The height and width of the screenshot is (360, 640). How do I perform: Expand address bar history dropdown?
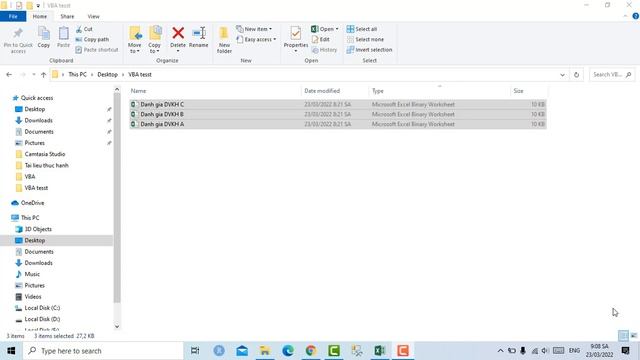(562, 75)
